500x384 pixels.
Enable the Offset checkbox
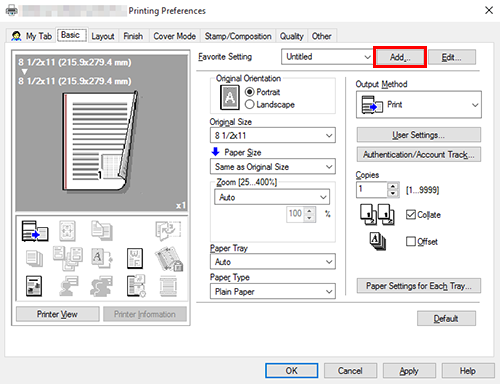click(x=411, y=241)
